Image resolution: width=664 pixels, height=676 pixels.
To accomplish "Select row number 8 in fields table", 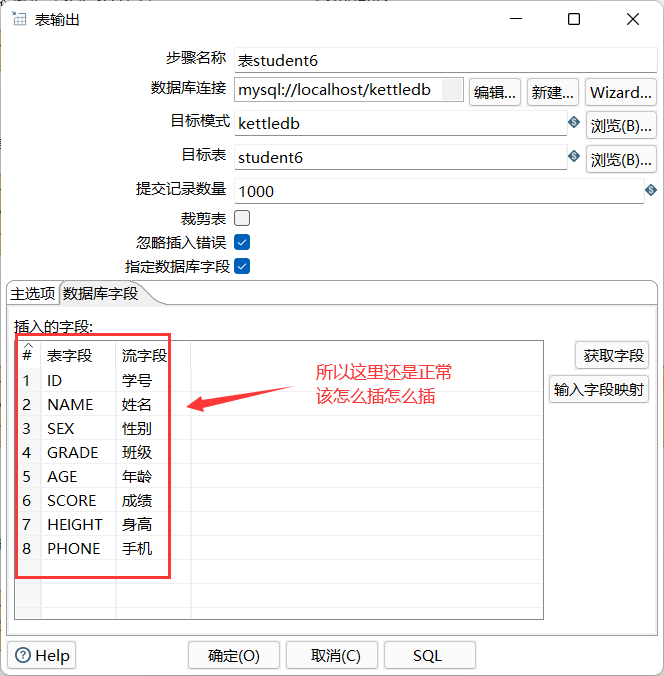I will 28,548.
